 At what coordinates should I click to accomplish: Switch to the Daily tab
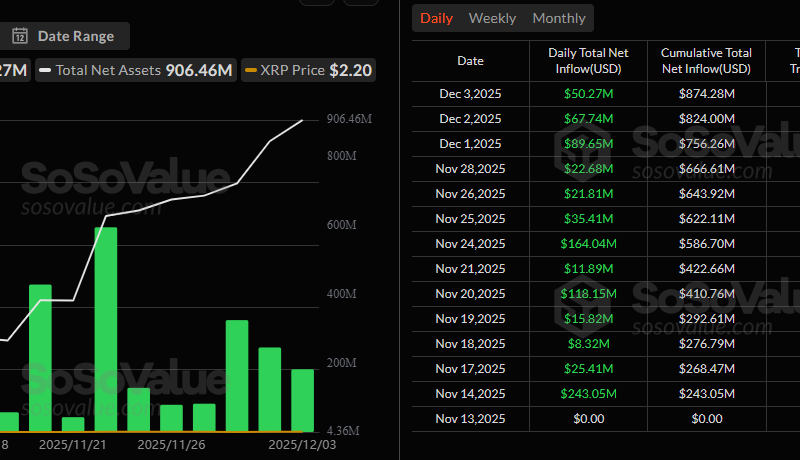[x=436, y=18]
